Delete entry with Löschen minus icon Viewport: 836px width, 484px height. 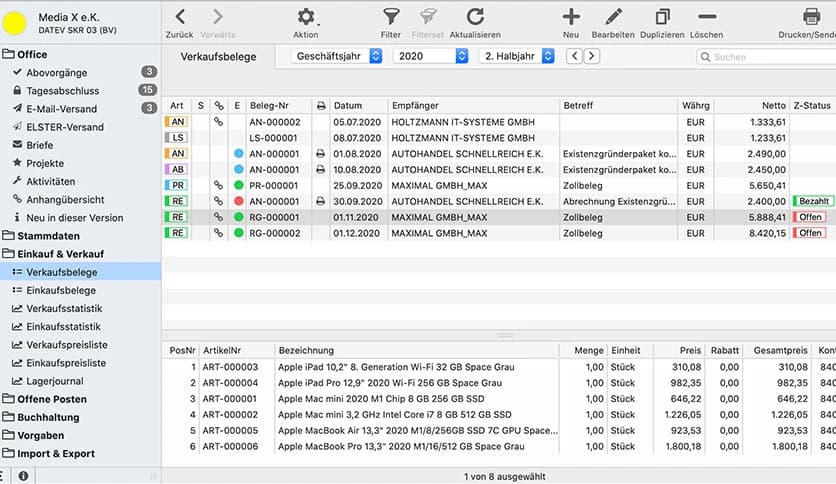click(707, 23)
